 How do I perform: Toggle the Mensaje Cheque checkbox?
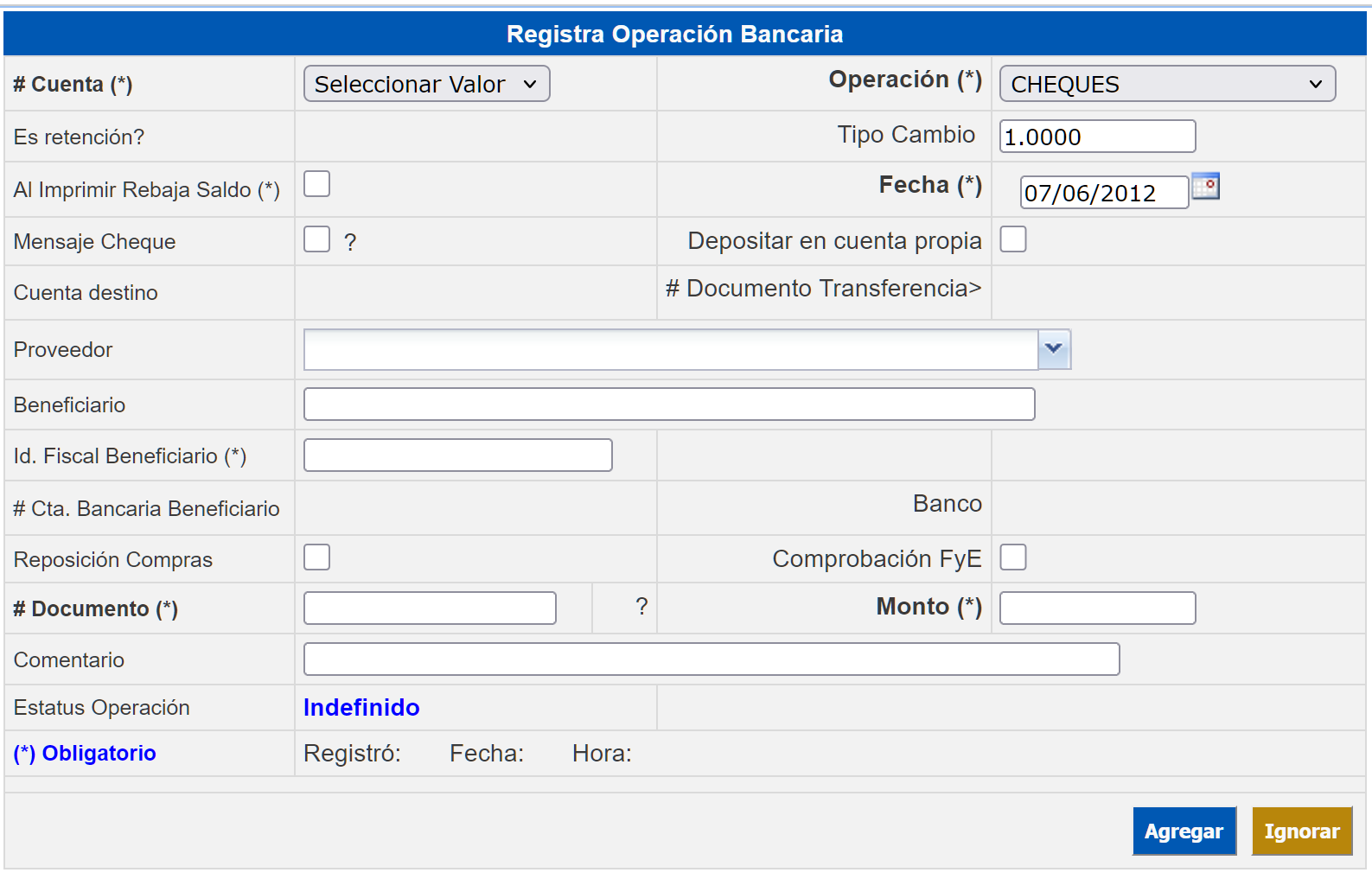[317, 239]
